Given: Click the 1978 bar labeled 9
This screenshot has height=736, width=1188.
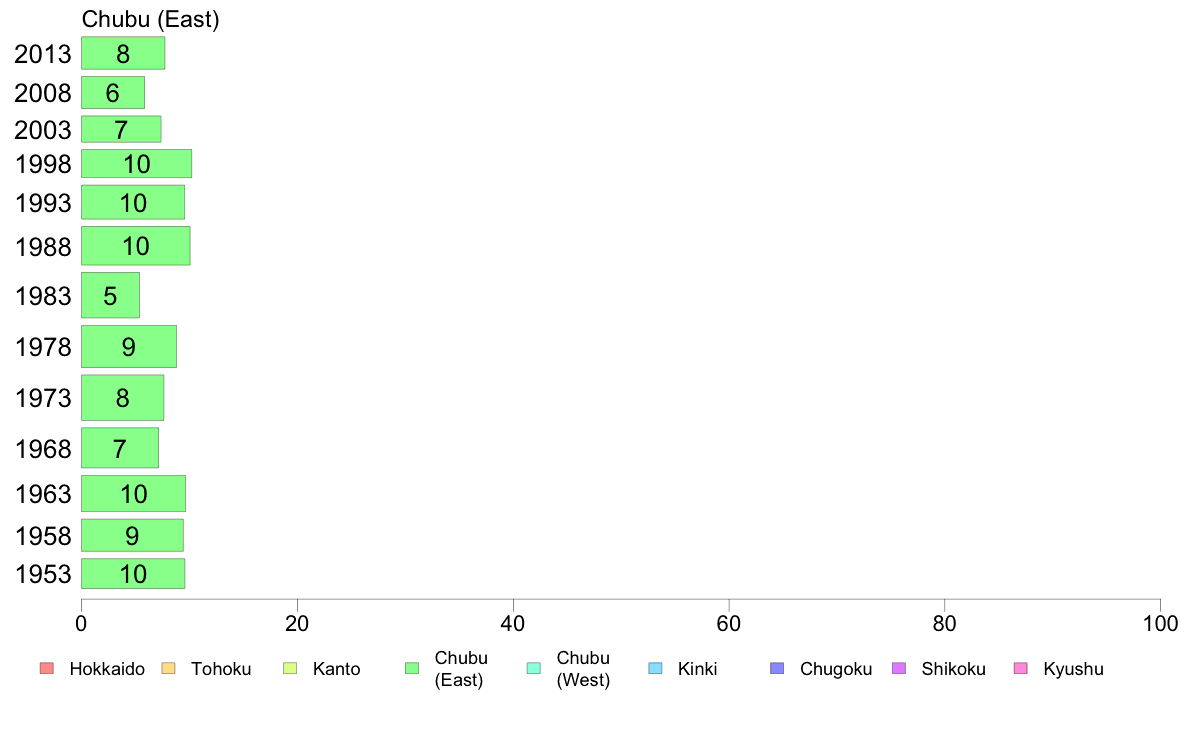Looking at the screenshot, I should pos(129,346).
